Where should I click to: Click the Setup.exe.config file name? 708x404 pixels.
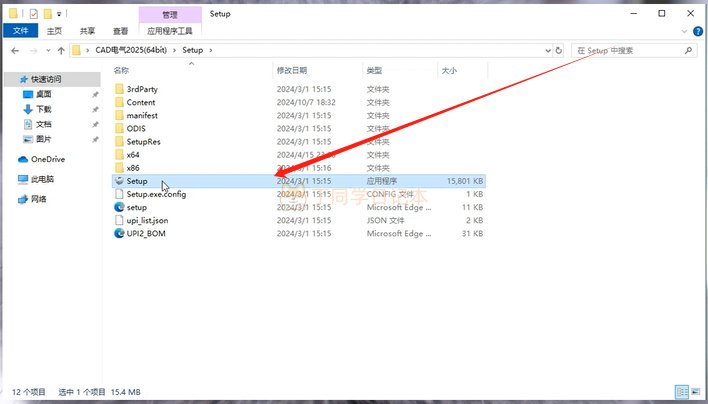coord(156,194)
